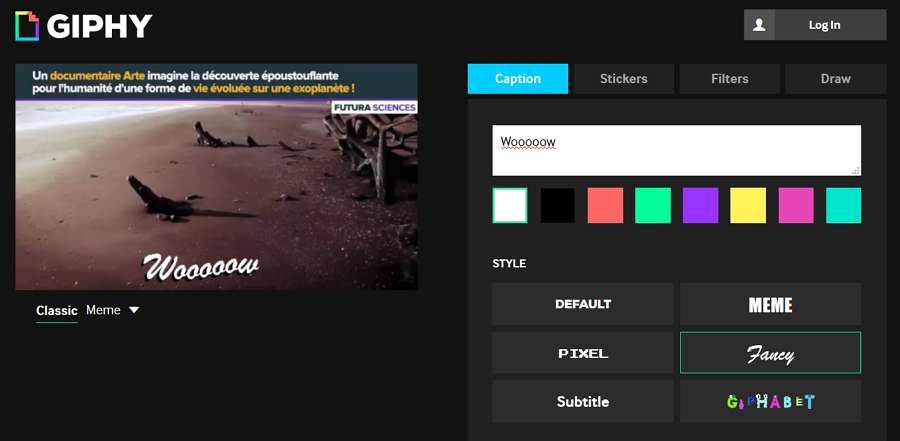
Task: Switch to the Caption tab
Action: click(x=517, y=78)
